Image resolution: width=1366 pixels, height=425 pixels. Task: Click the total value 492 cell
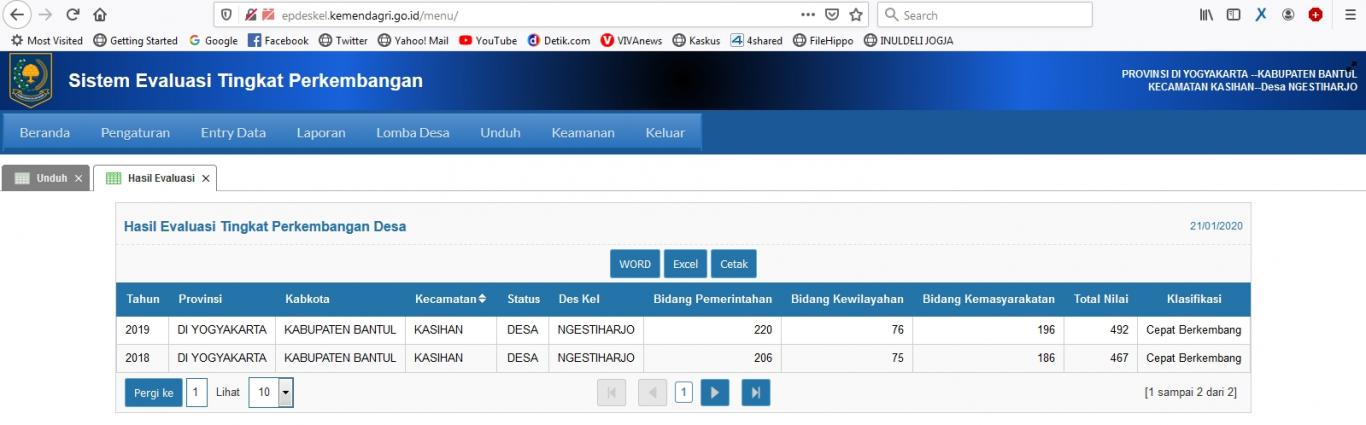coord(1101,329)
